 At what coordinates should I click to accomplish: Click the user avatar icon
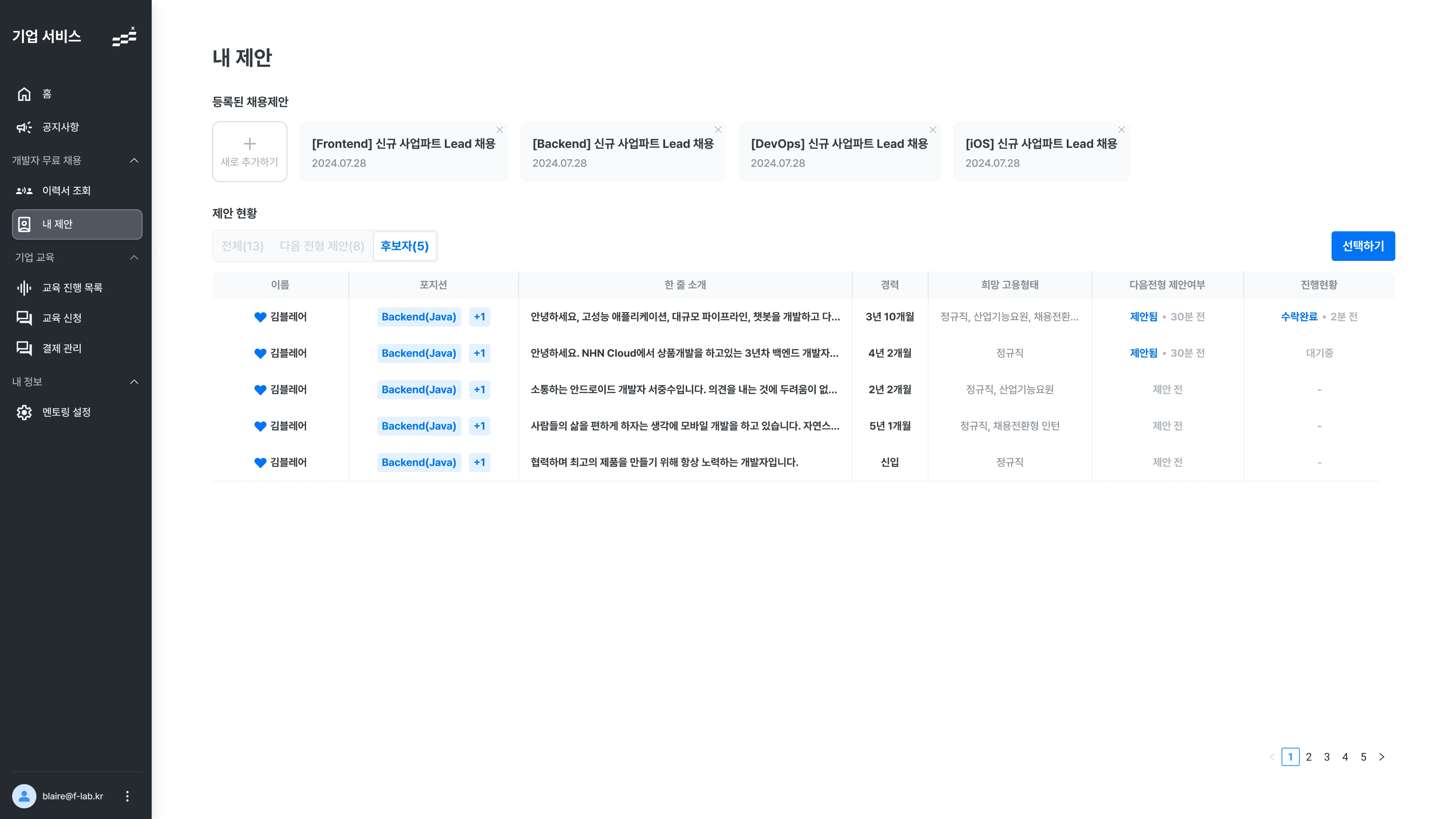click(24, 796)
